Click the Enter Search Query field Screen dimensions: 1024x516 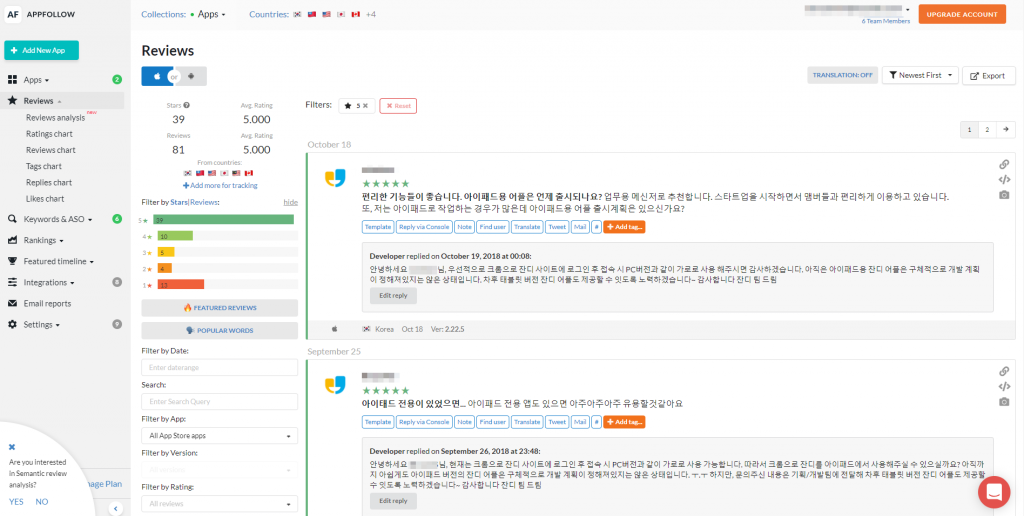(x=219, y=401)
